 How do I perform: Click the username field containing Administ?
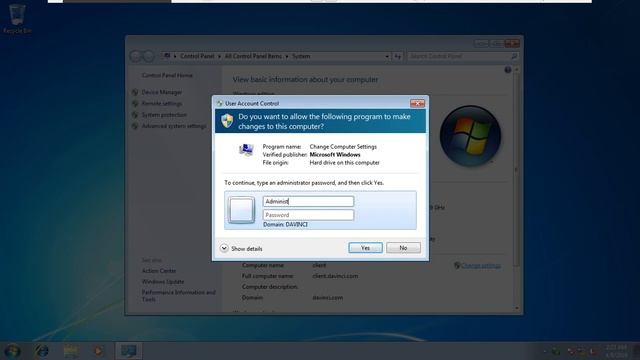click(x=308, y=201)
